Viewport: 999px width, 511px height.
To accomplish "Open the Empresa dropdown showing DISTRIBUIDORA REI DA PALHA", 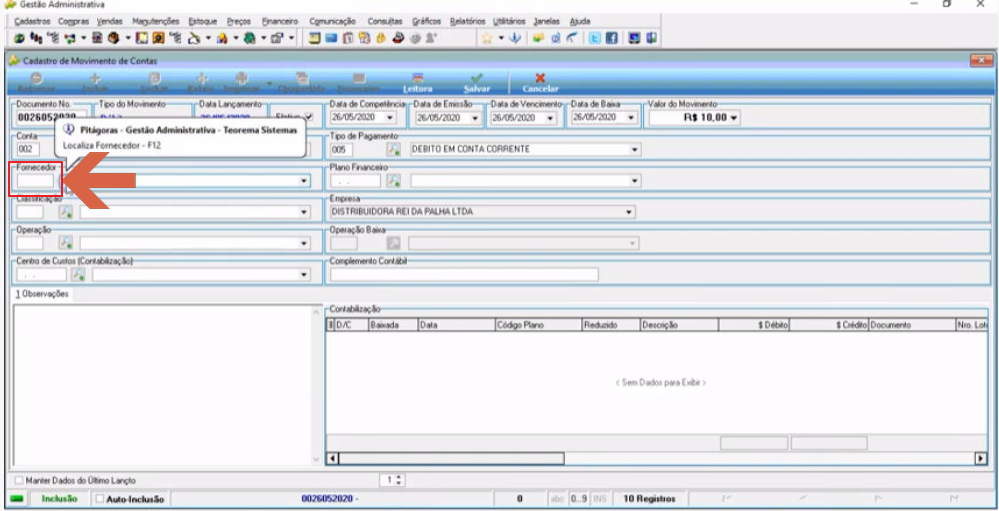I will click(x=629, y=212).
